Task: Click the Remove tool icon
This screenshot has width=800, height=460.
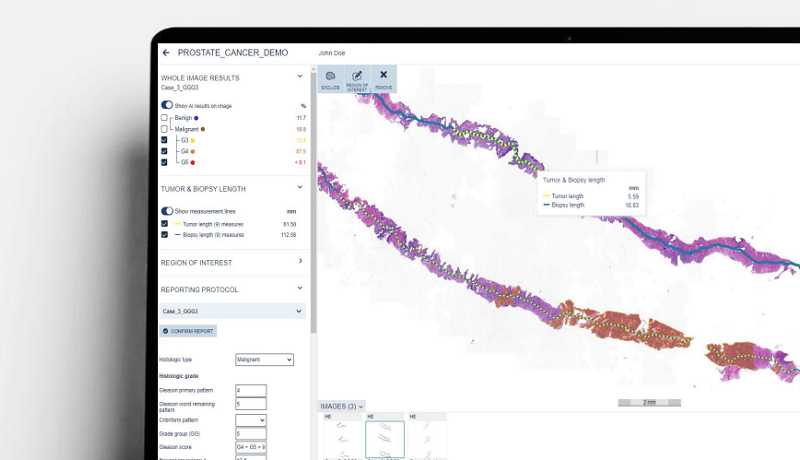Action: click(x=383, y=79)
